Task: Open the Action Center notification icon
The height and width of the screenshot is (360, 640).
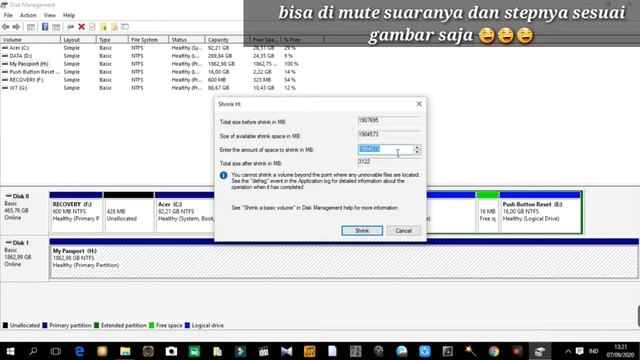Action: (x=580, y=351)
